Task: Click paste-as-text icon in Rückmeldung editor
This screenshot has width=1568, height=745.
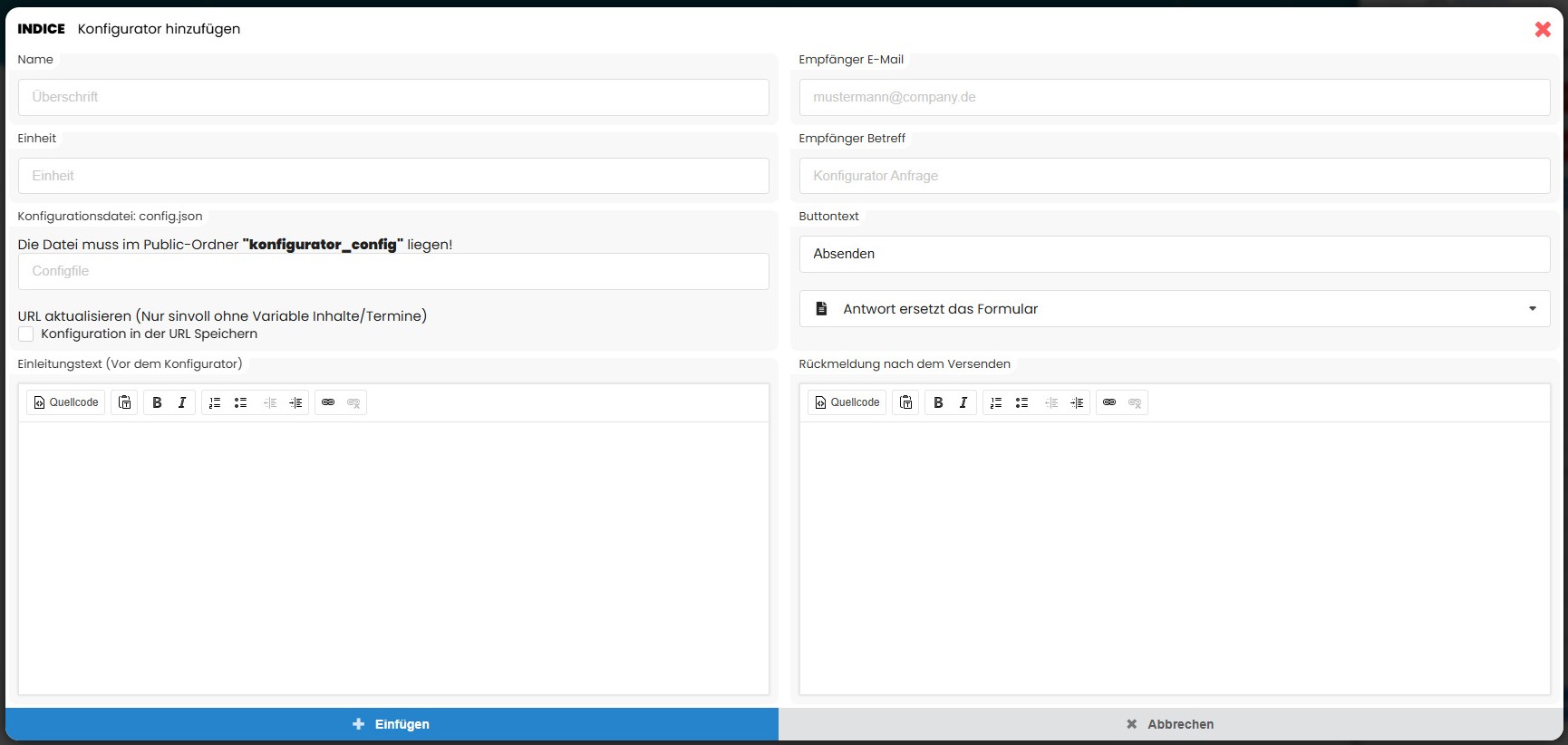Action: click(906, 402)
